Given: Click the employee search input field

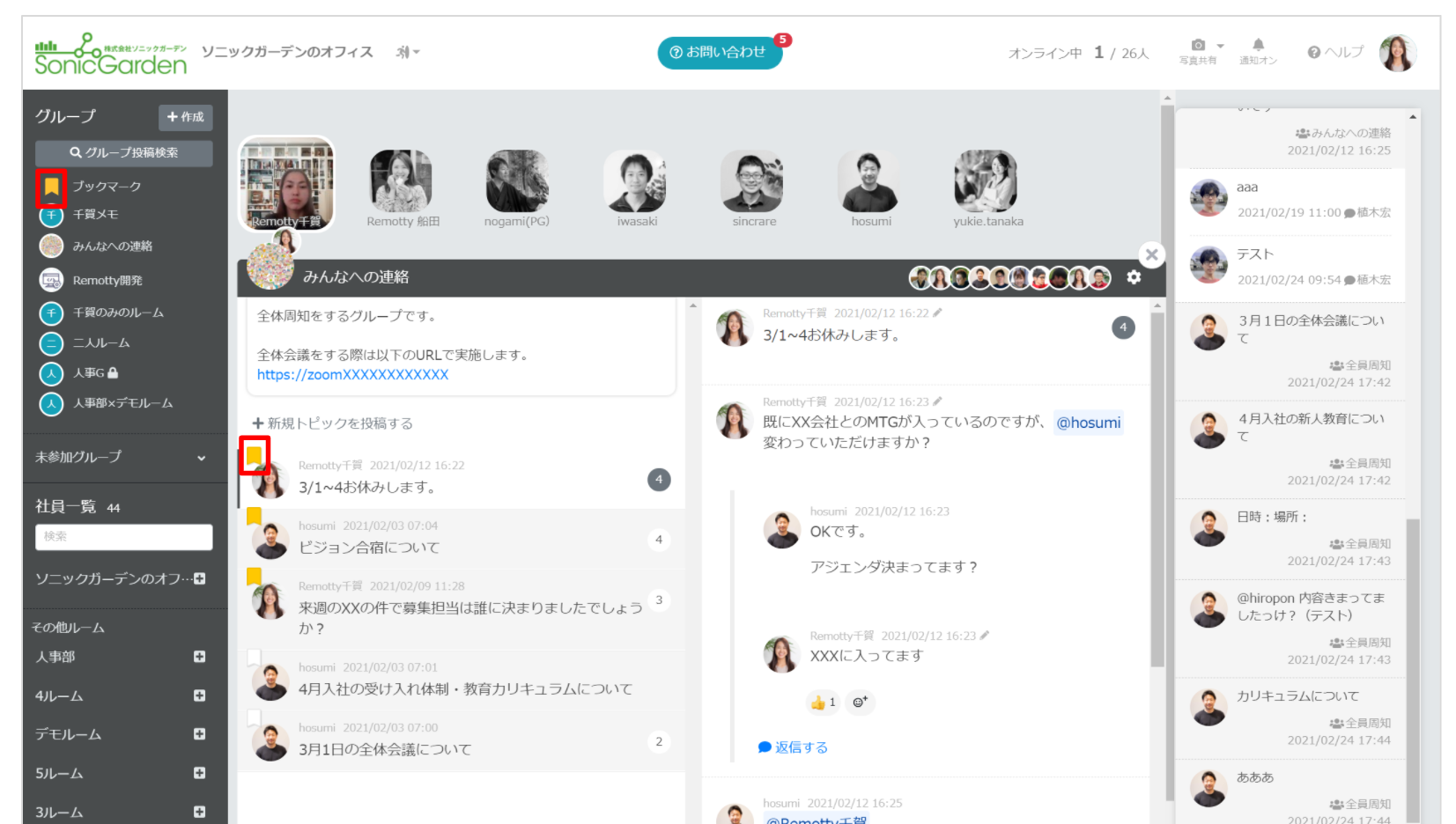Looking at the screenshot, I should pos(123,536).
